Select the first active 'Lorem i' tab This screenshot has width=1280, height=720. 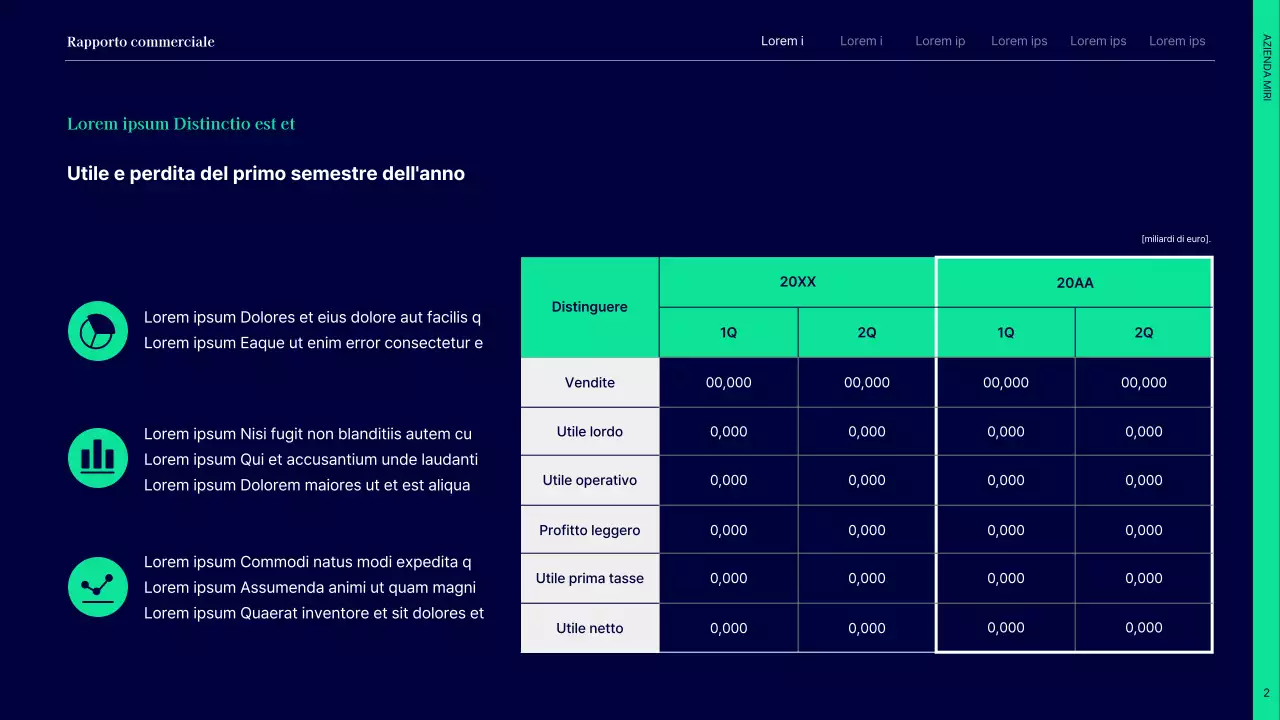point(782,41)
